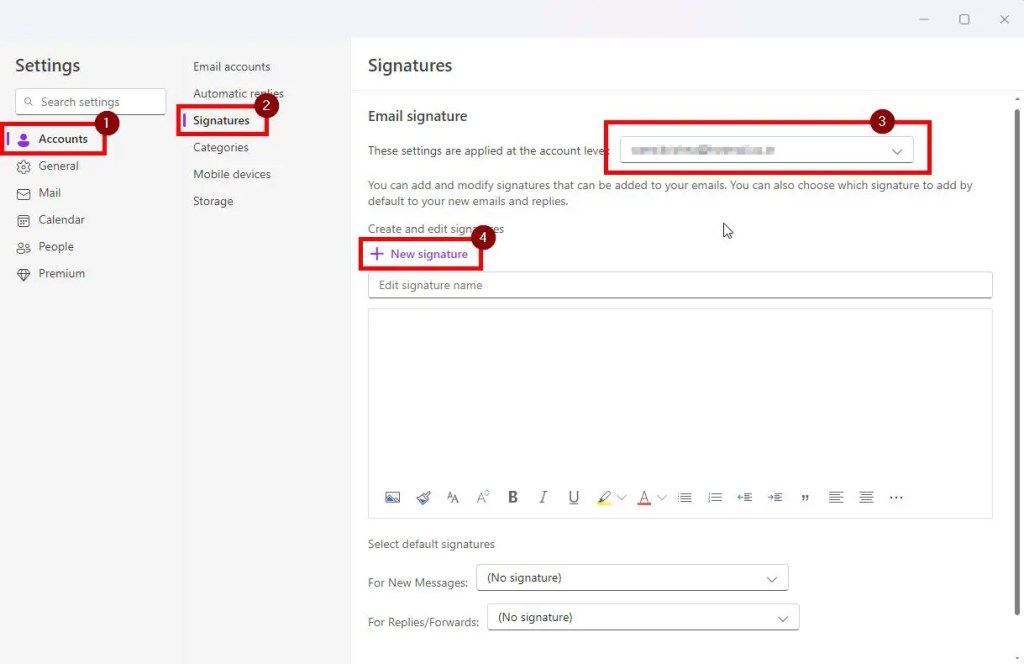
Task: Open the For Replies/Forwards signature dropdown
Action: (642, 617)
